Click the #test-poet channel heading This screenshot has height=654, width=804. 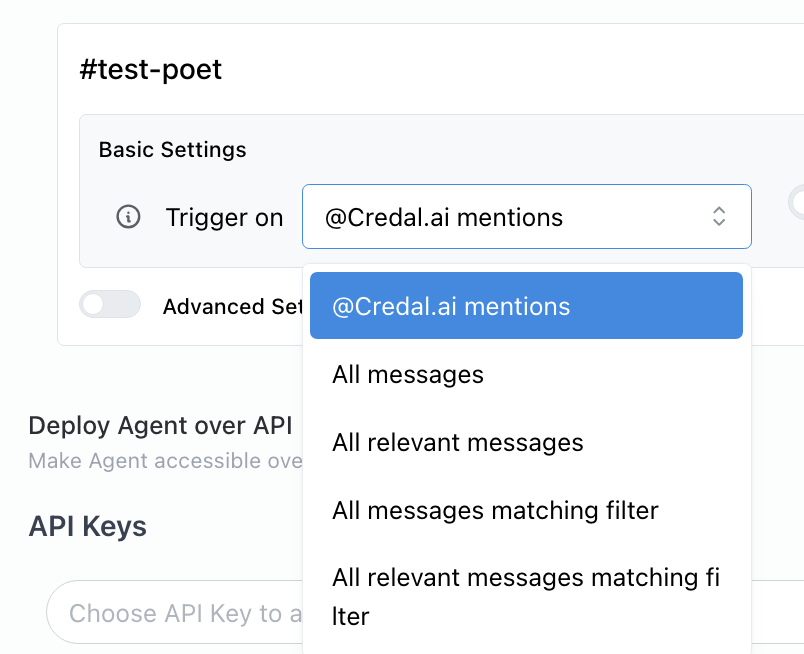click(151, 69)
